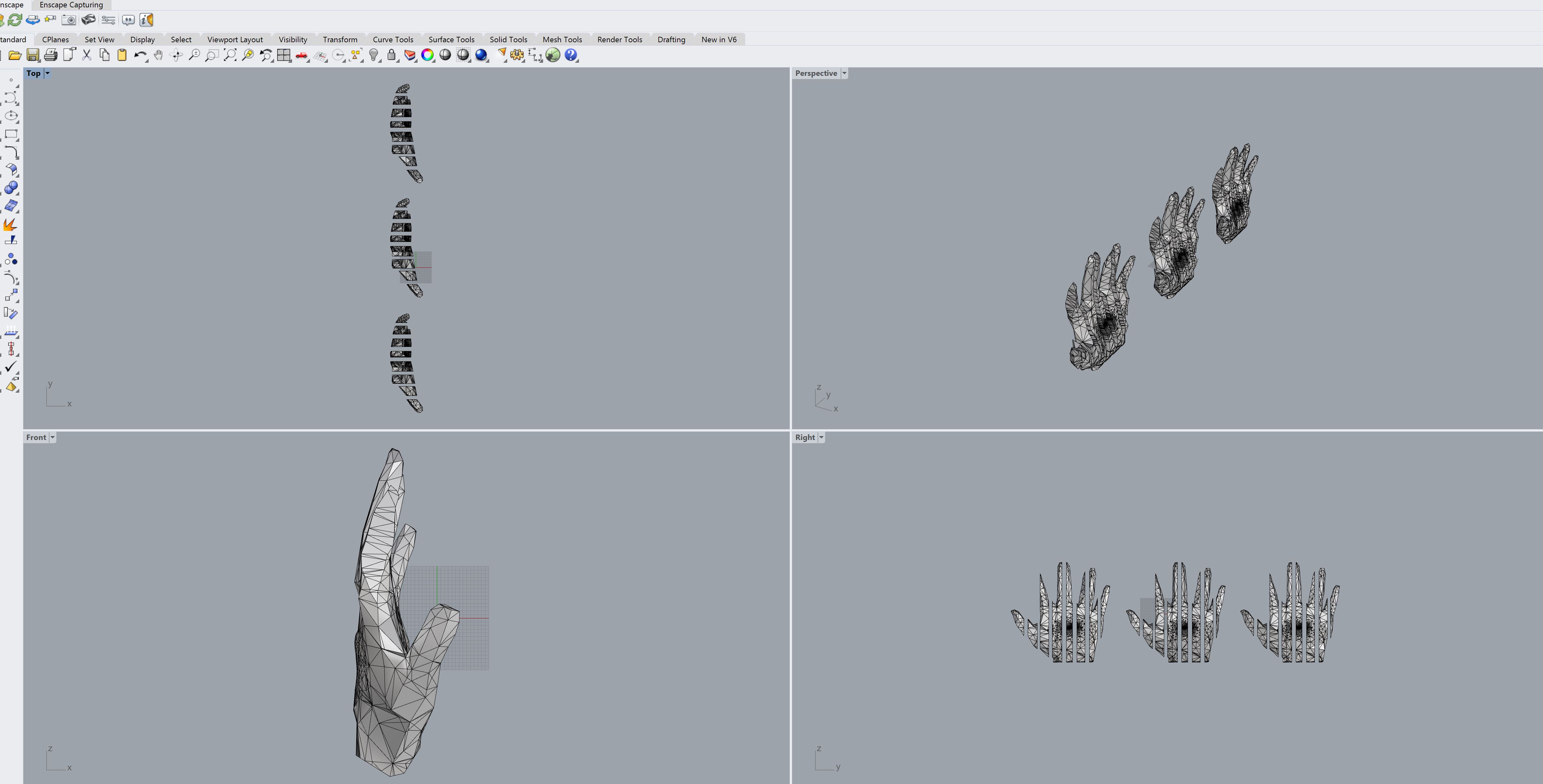The image size is (1543, 784).
Task: Select the Pan view tool
Action: pos(158,55)
